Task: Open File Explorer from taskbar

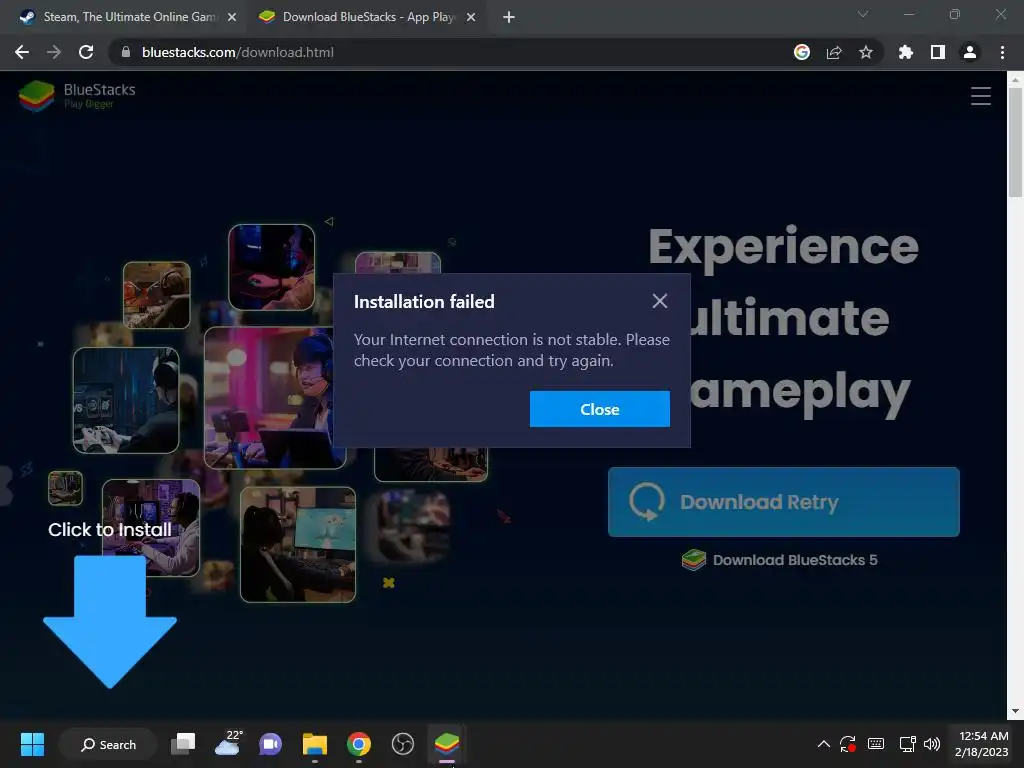Action: tap(315, 744)
